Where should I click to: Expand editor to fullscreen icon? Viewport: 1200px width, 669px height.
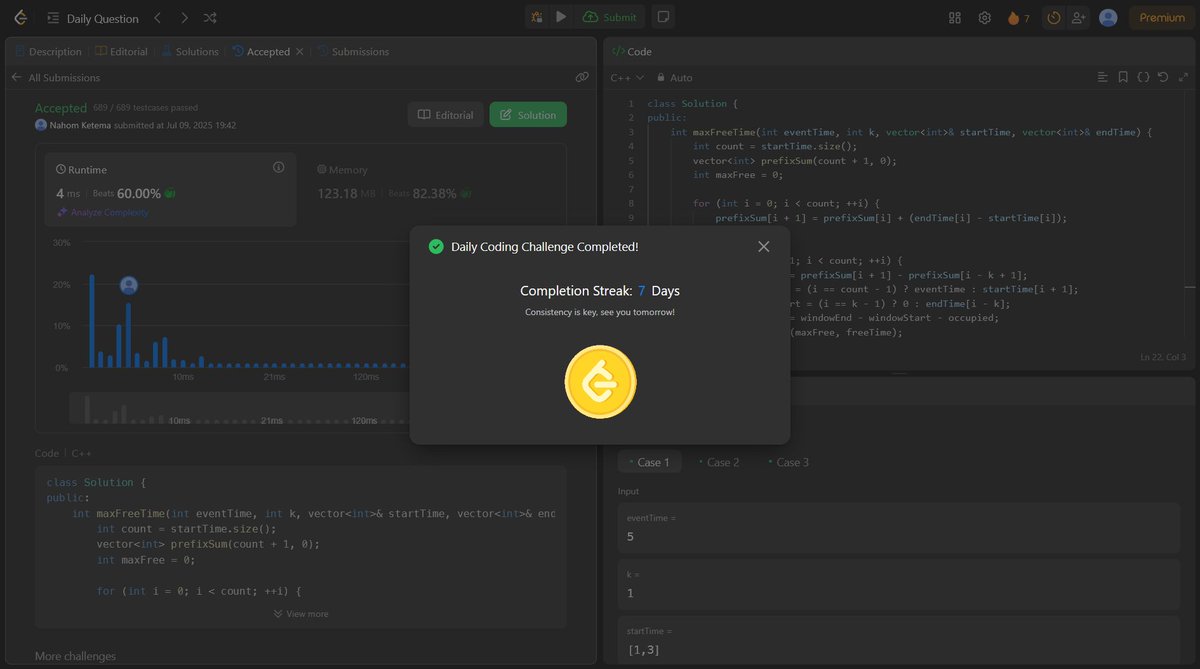(x=1183, y=77)
